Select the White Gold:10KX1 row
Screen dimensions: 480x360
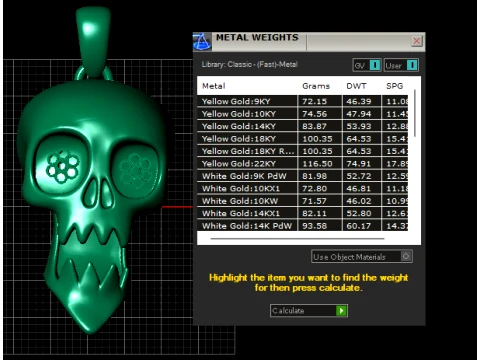coord(302,188)
